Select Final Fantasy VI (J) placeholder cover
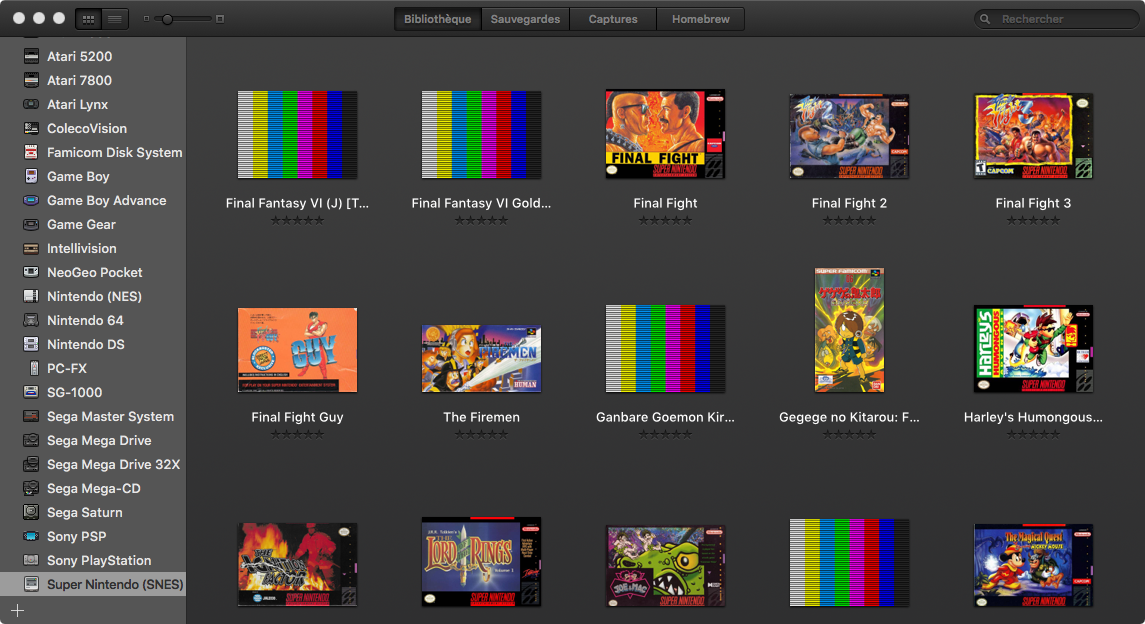The width and height of the screenshot is (1145, 624). [297, 135]
